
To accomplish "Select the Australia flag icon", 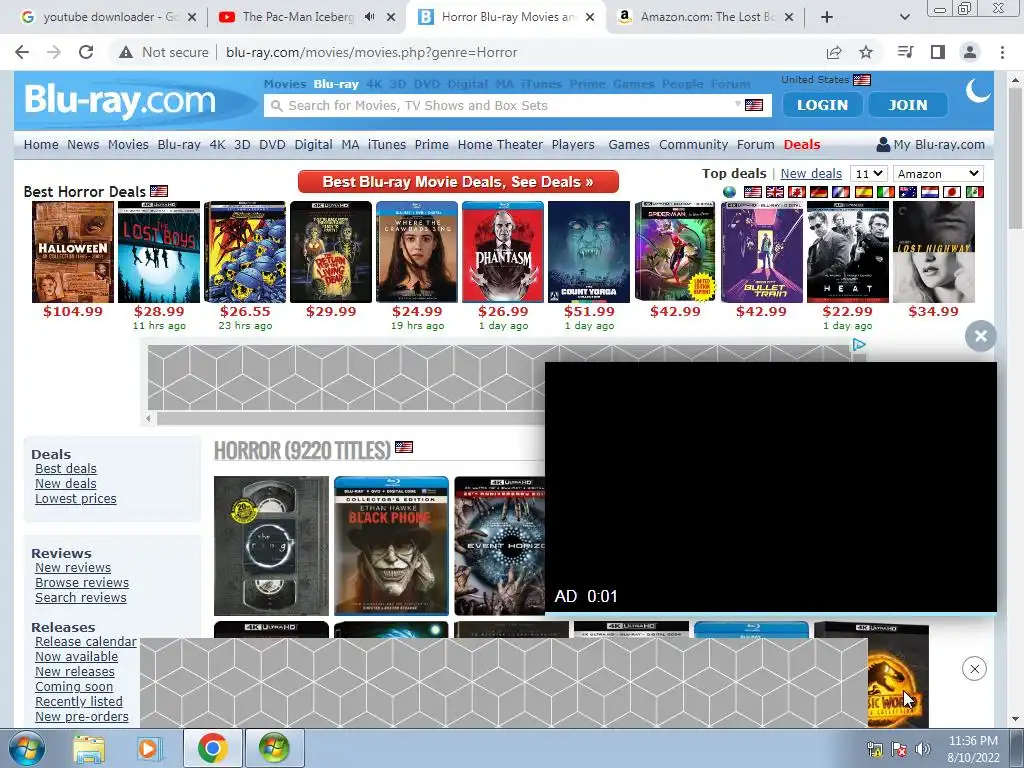I will tap(908, 192).
